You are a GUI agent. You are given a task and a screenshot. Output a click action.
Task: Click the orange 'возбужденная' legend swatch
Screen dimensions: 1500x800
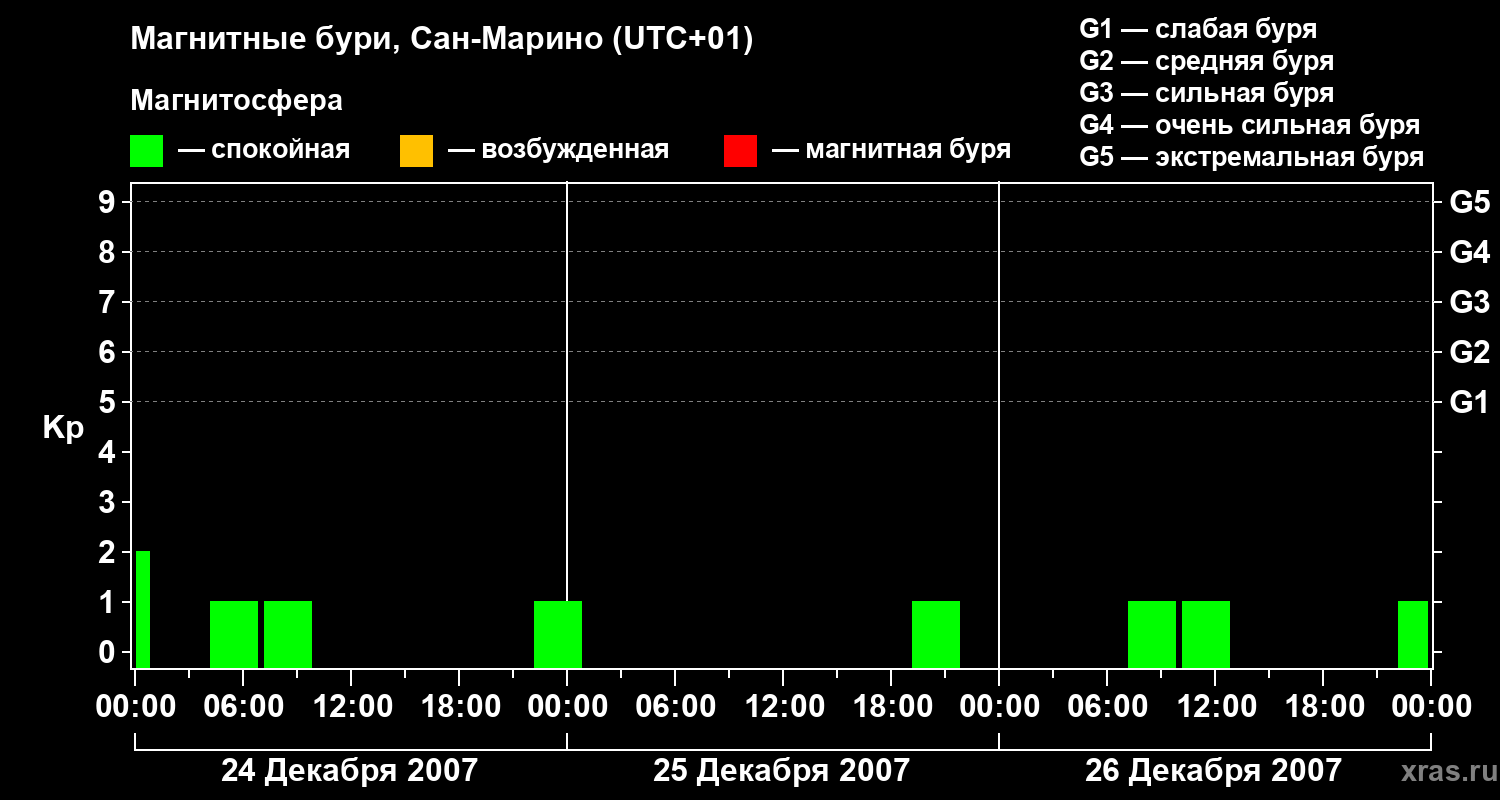click(x=416, y=151)
